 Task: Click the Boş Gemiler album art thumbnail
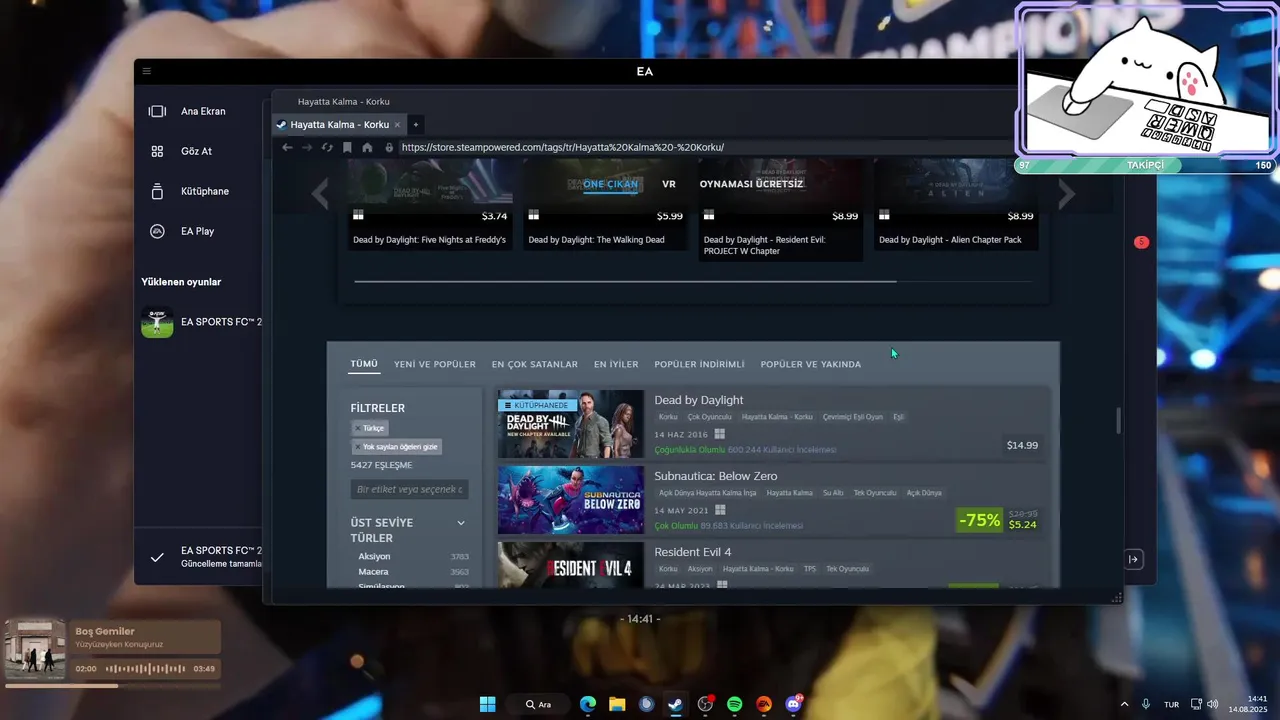[35, 648]
